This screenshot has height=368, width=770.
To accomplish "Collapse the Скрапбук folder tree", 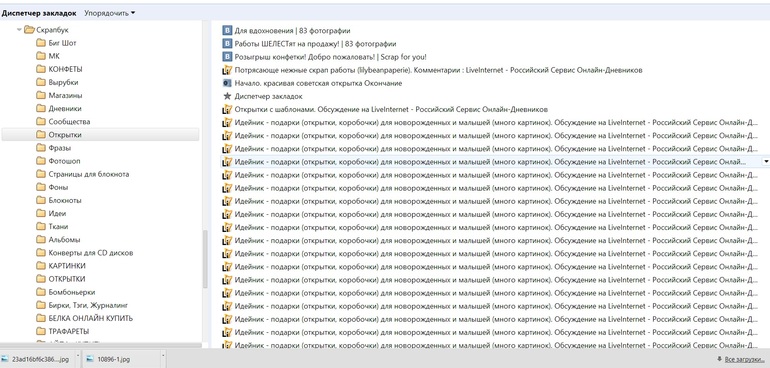I will 19,30.
